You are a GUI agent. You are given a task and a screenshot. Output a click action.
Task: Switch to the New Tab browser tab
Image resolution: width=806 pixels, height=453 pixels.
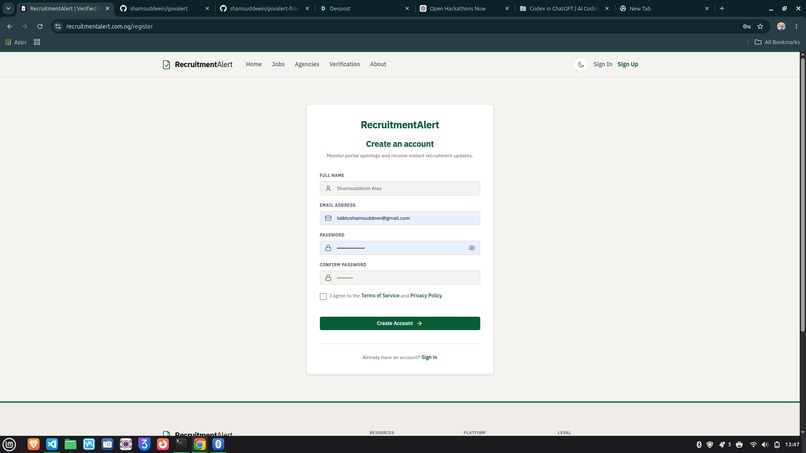[x=662, y=8]
